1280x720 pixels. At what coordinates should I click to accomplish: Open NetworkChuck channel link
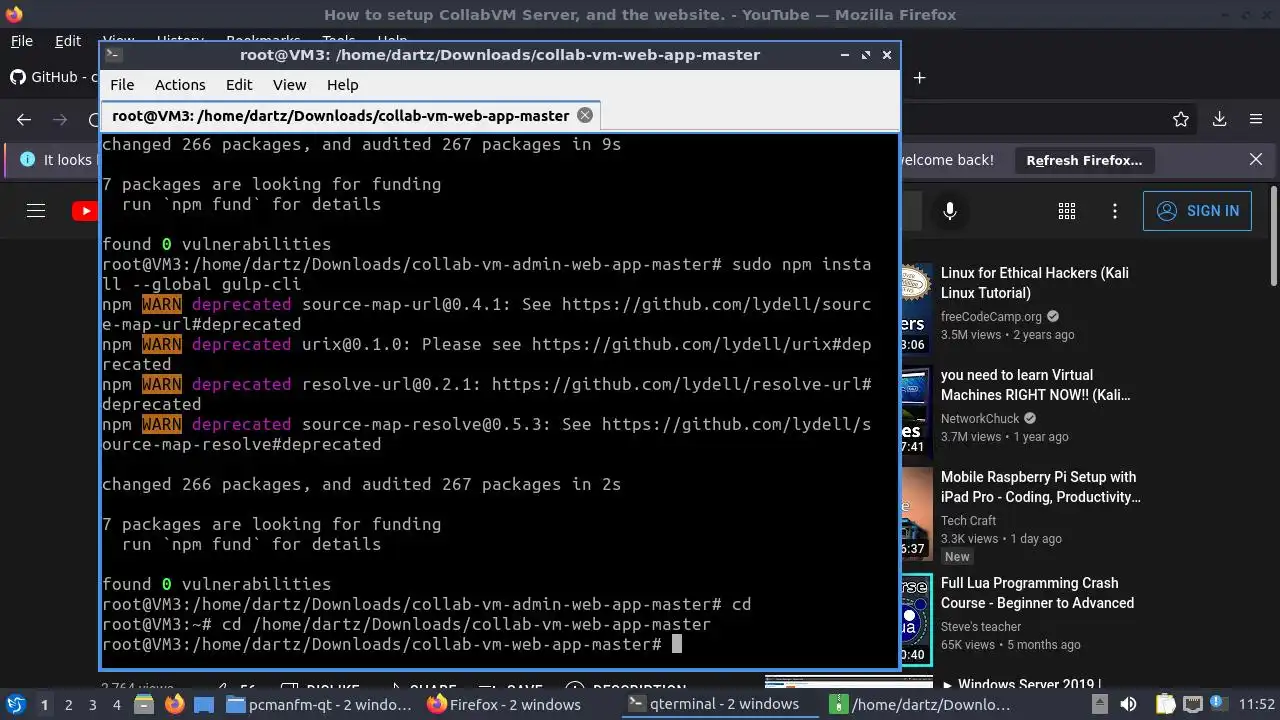point(980,419)
